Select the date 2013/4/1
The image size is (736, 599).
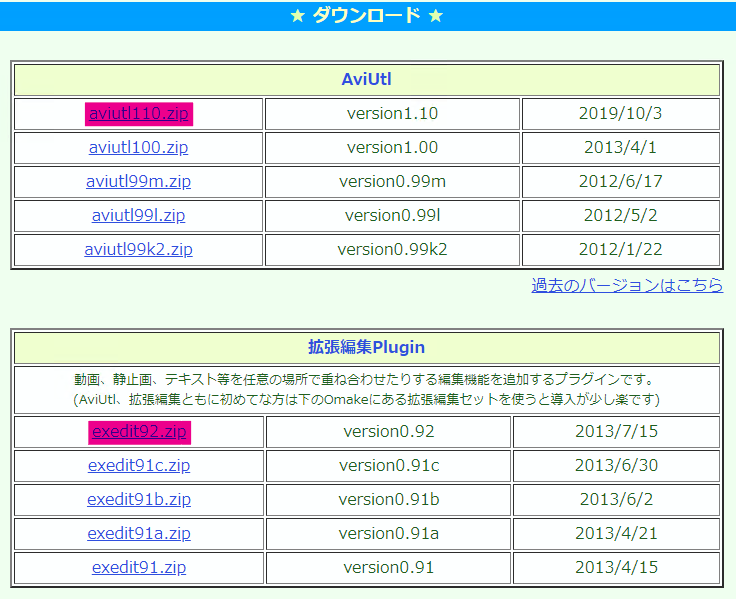(621, 147)
